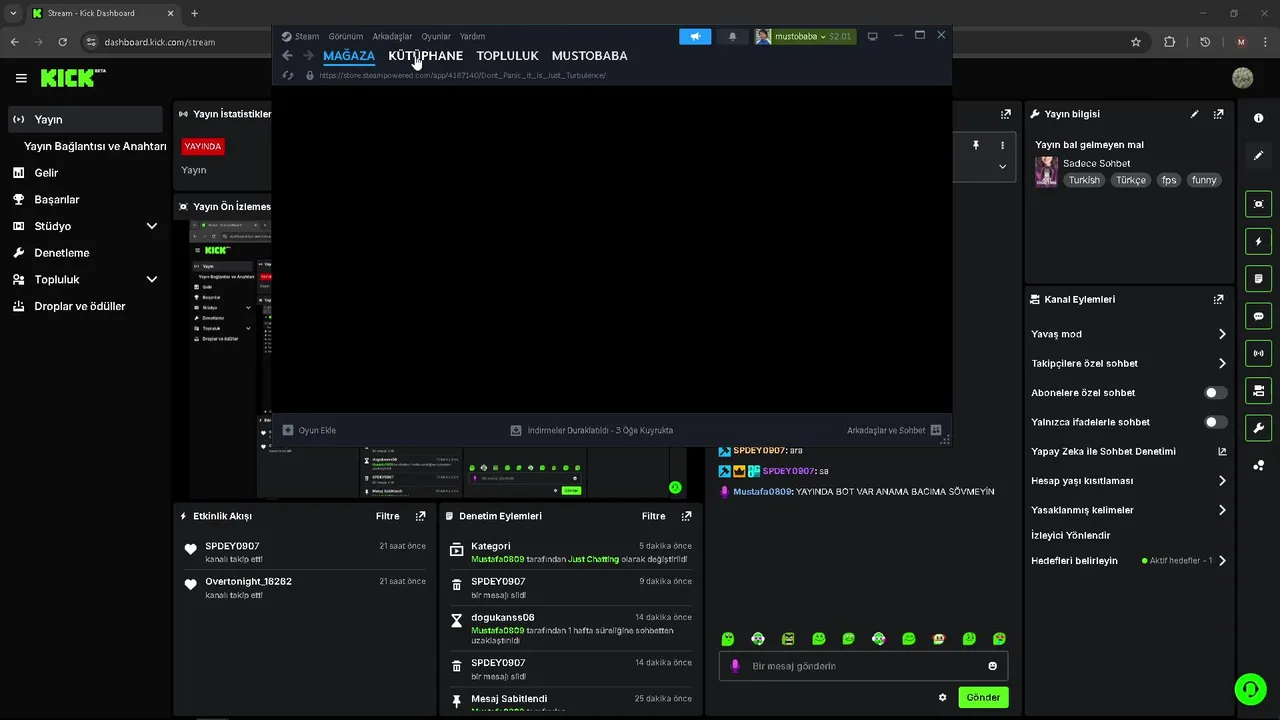Open Steam TOPLULUK tab
1280x720 pixels.
[x=507, y=56]
